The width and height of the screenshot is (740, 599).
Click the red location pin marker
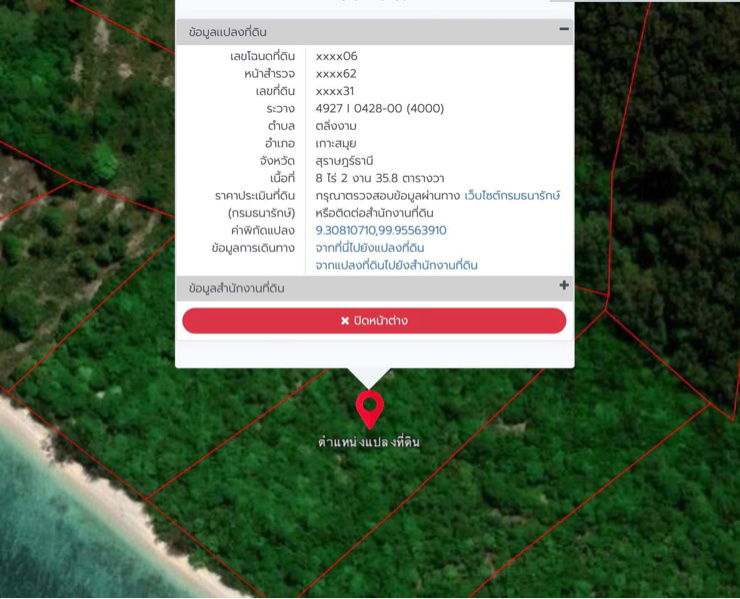coord(370,407)
